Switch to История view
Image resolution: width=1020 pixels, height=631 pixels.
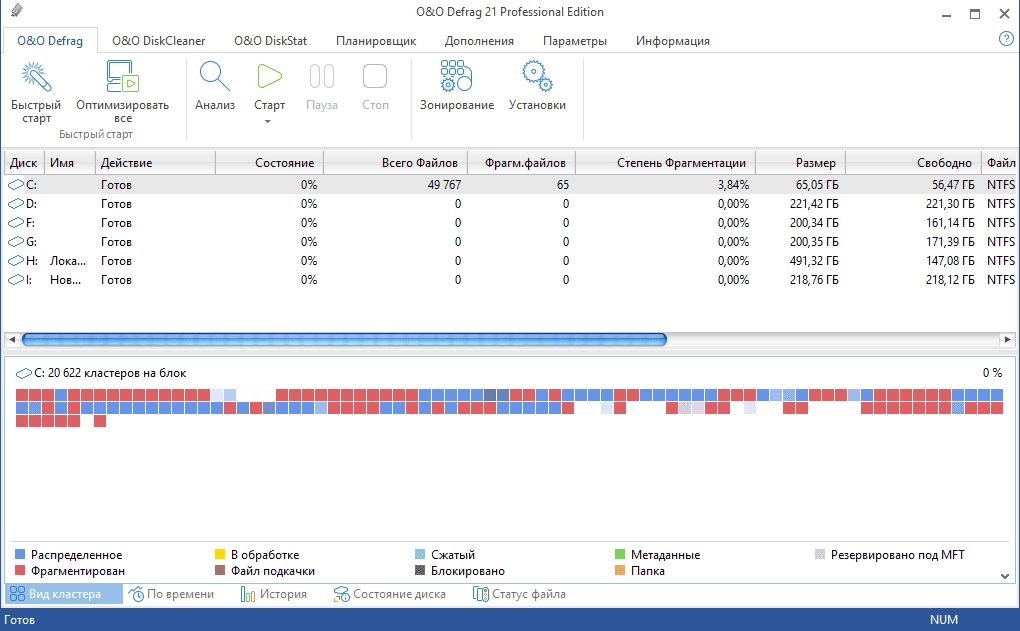point(274,594)
